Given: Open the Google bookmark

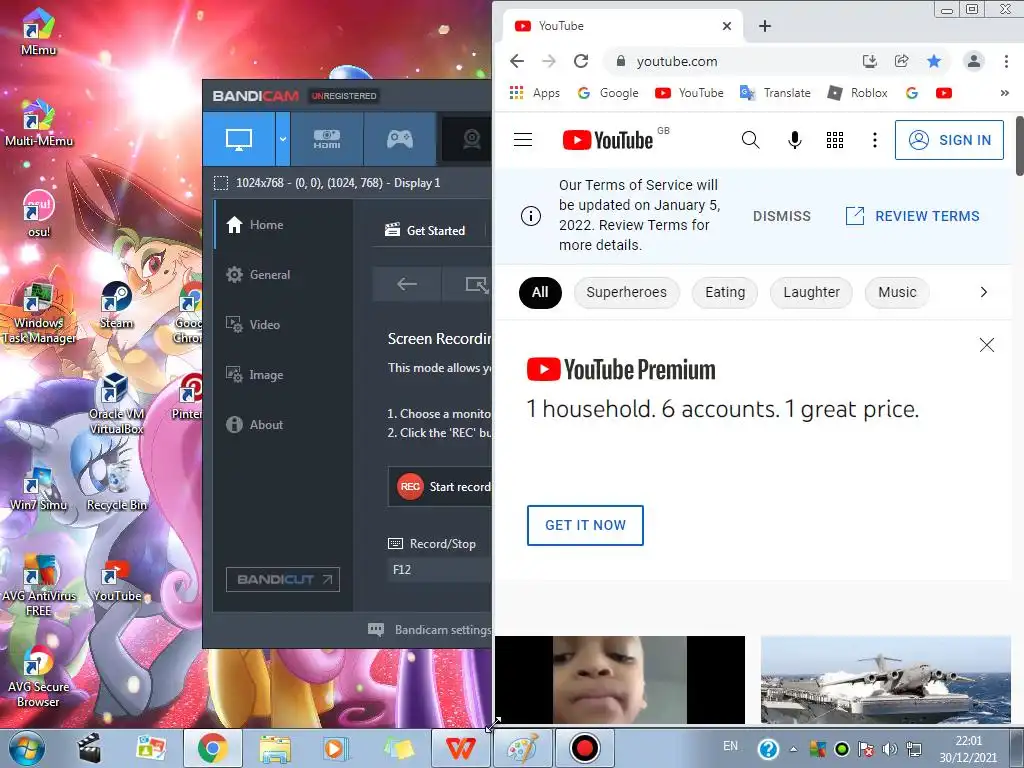Looking at the screenshot, I should tap(608, 93).
